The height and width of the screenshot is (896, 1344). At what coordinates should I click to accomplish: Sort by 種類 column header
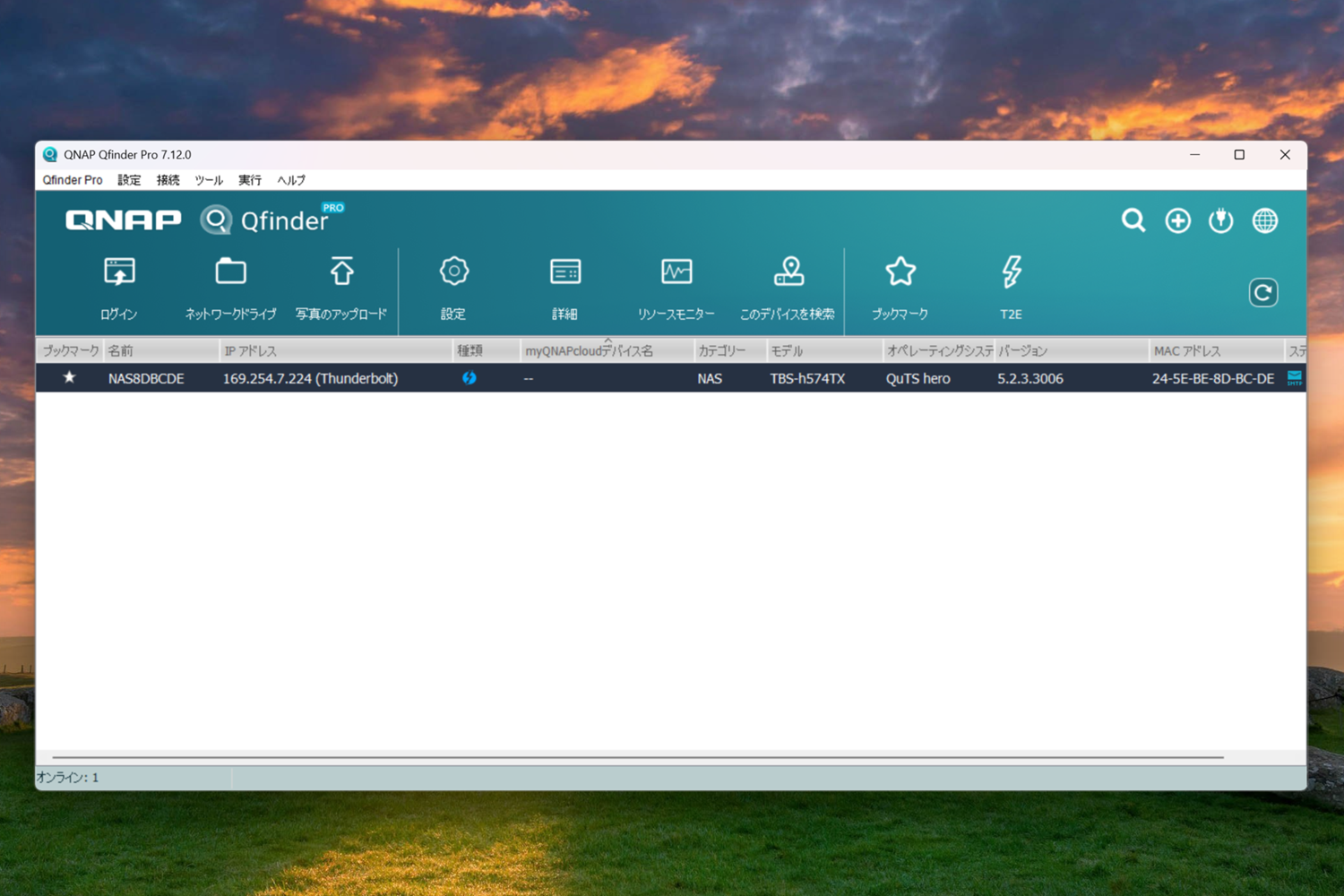[487, 350]
